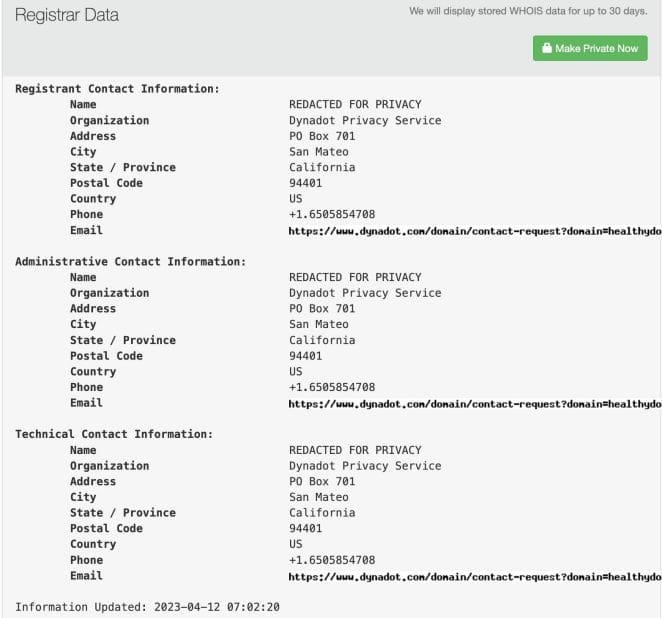Viewport: 662px width, 618px height.
Task: Click the Technical Address label
Action: click(93, 481)
